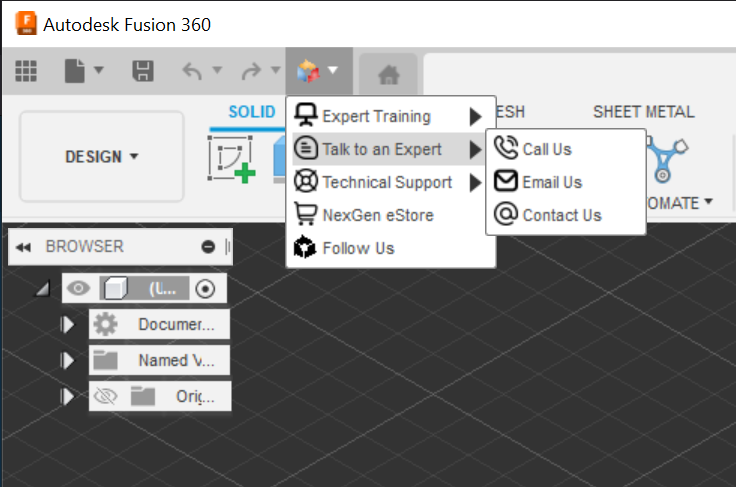Click the Save floppy disk icon

143,71
